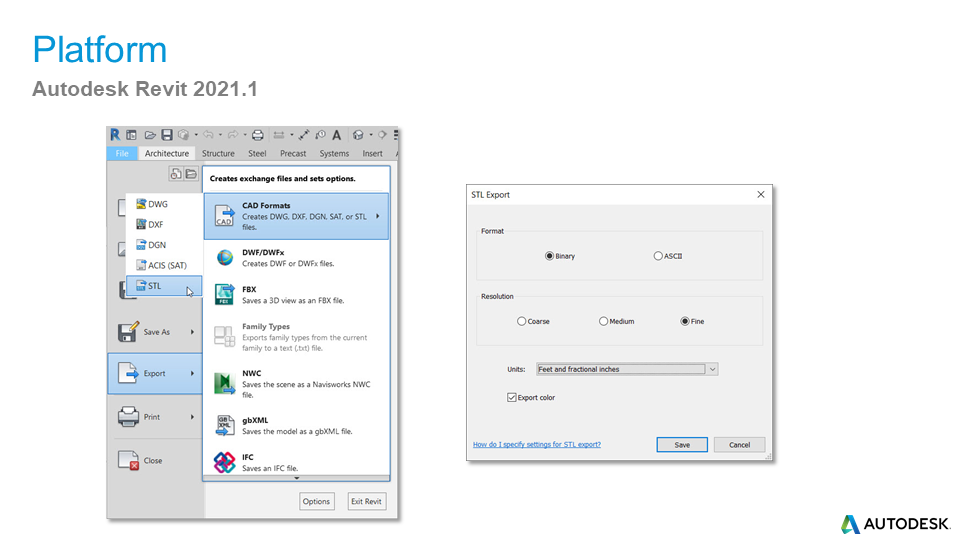Show recent documents icon in File menu
The image size is (960, 540).
pyautogui.click(x=176, y=174)
